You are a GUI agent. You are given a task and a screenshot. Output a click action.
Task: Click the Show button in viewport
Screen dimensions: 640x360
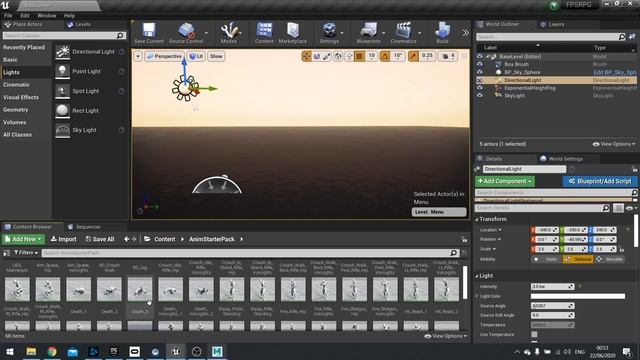click(x=216, y=56)
